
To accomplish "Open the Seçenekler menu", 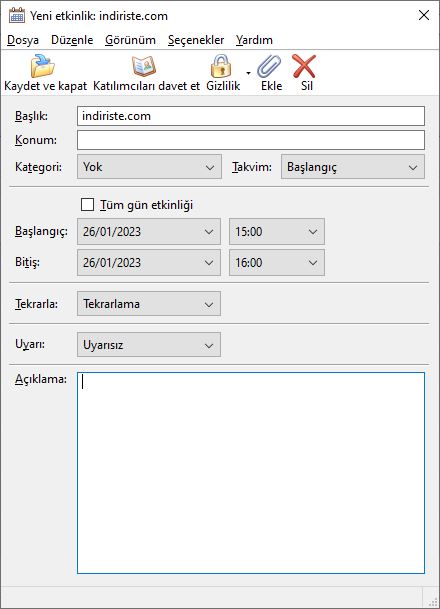I will point(196,40).
